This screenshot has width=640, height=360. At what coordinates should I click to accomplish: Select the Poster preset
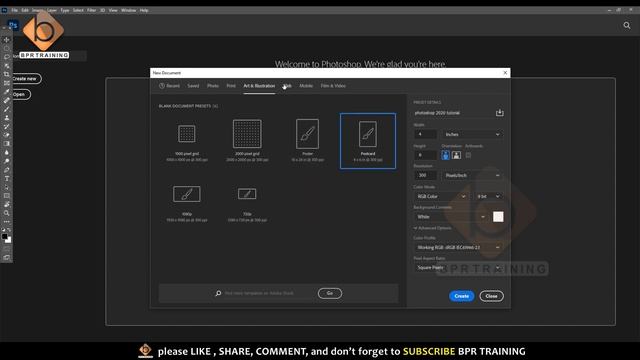point(308,141)
